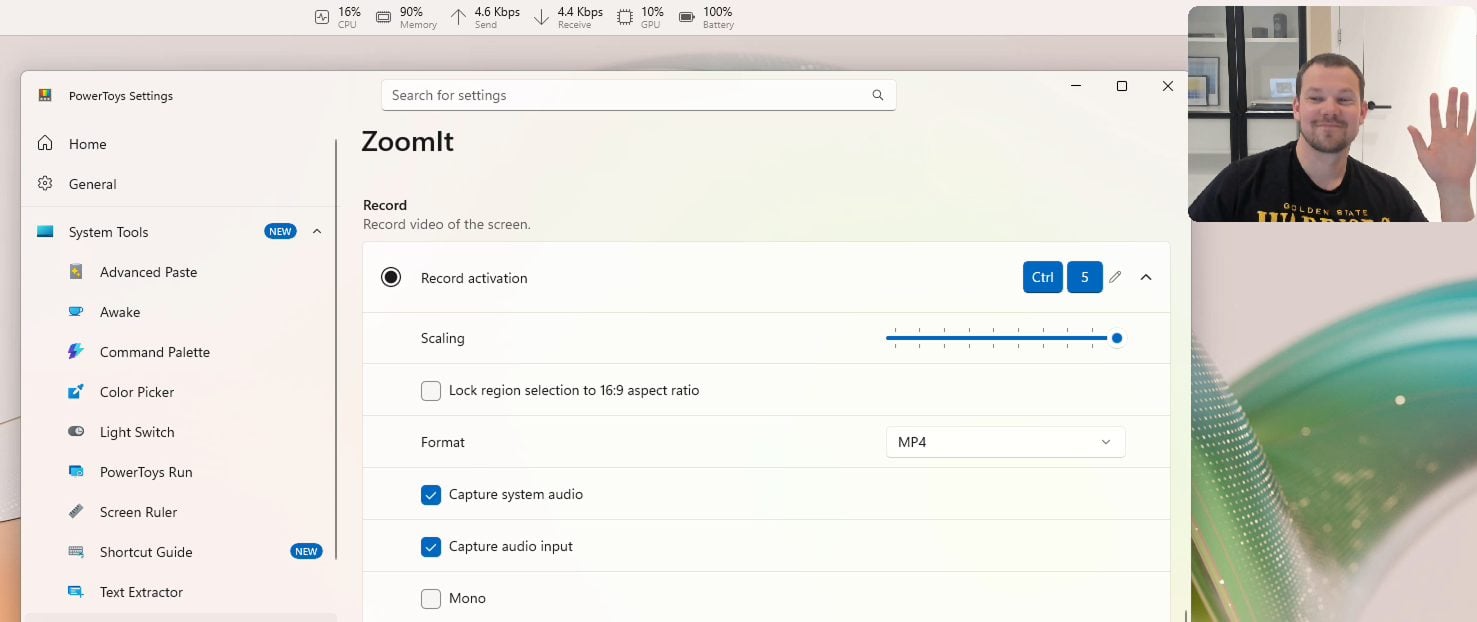Image resolution: width=1477 pixels, height=622 pixels.
Task: Collapse the System Tools group chevron
Action: point(317,231)
